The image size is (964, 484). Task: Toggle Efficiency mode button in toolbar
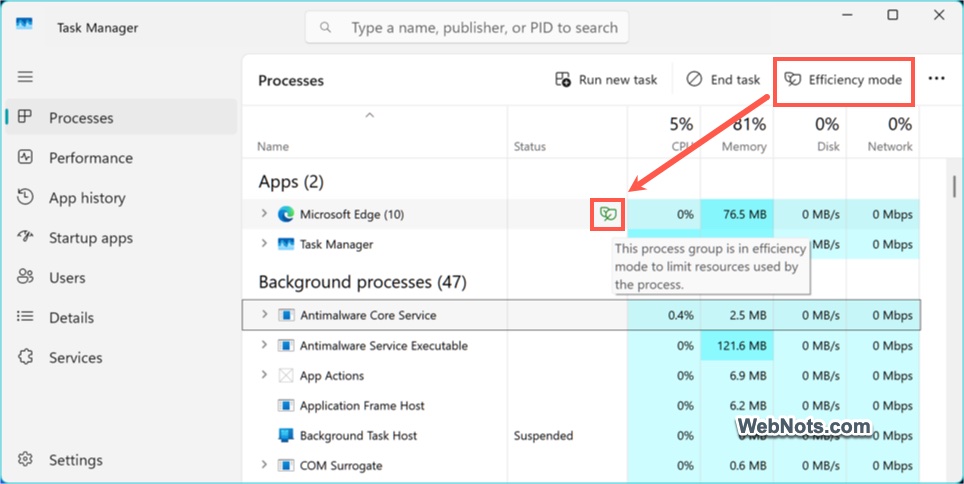pyautogui.click(x=843, y=80)
